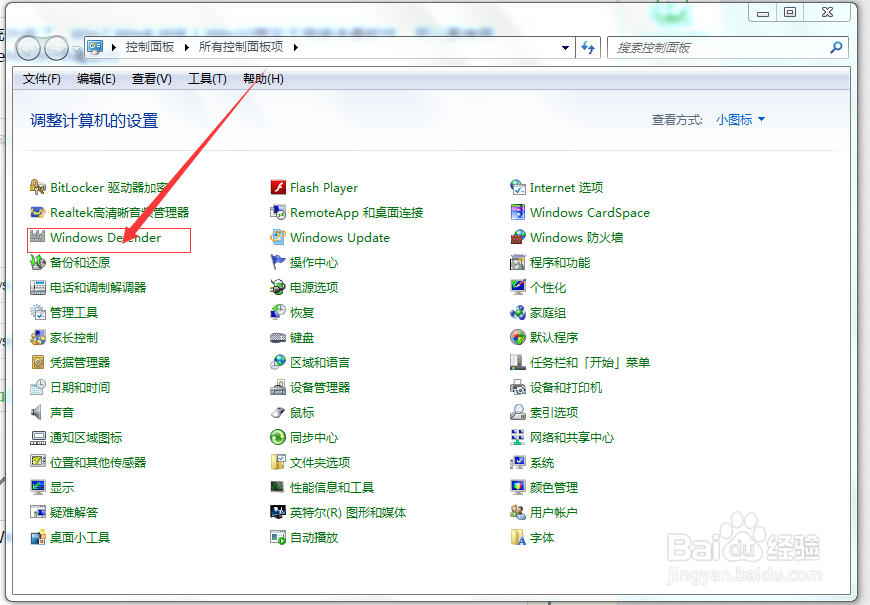Open BitLocker drive encryption icon

(x=38, y=188)
